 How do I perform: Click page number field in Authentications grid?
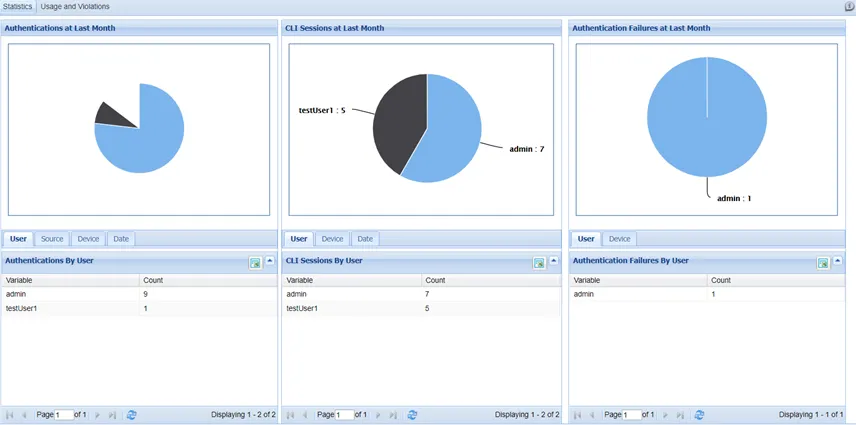64,415
